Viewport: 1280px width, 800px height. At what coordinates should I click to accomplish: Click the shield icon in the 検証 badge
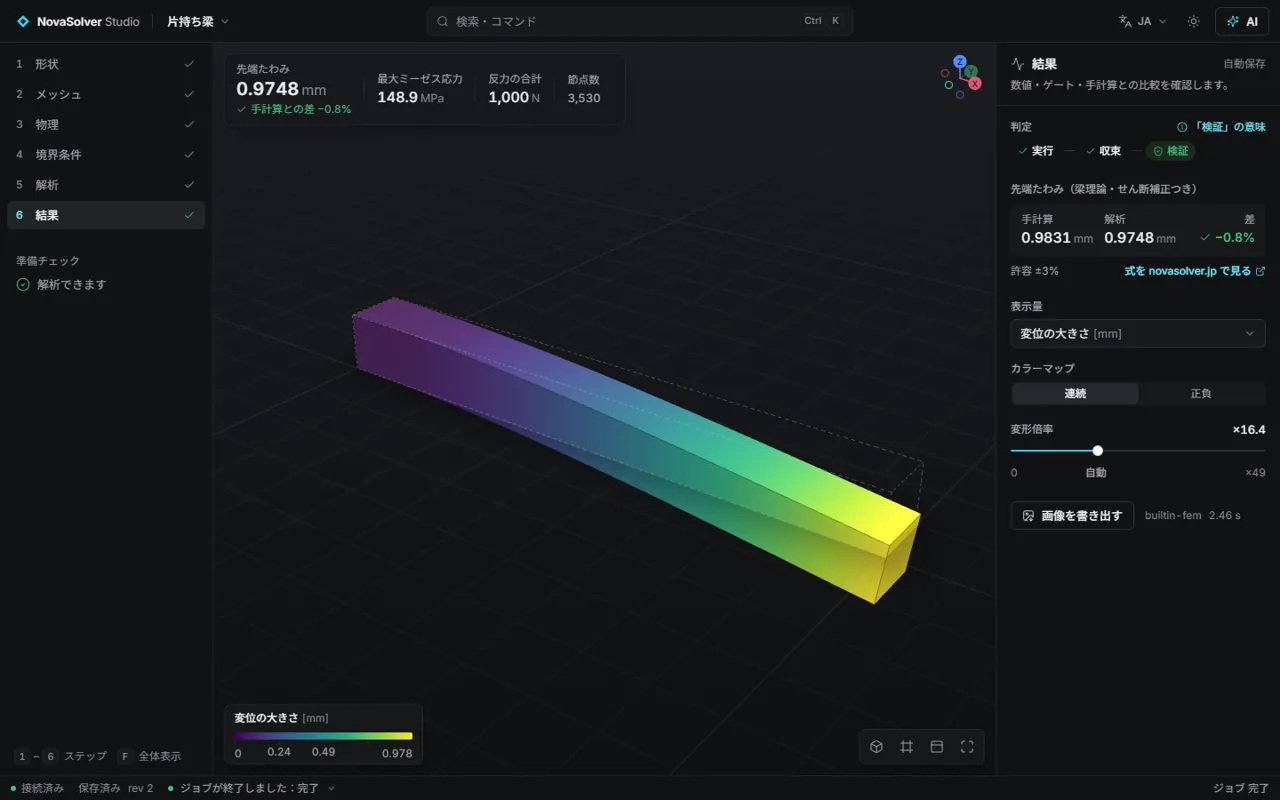point(1158,151)
